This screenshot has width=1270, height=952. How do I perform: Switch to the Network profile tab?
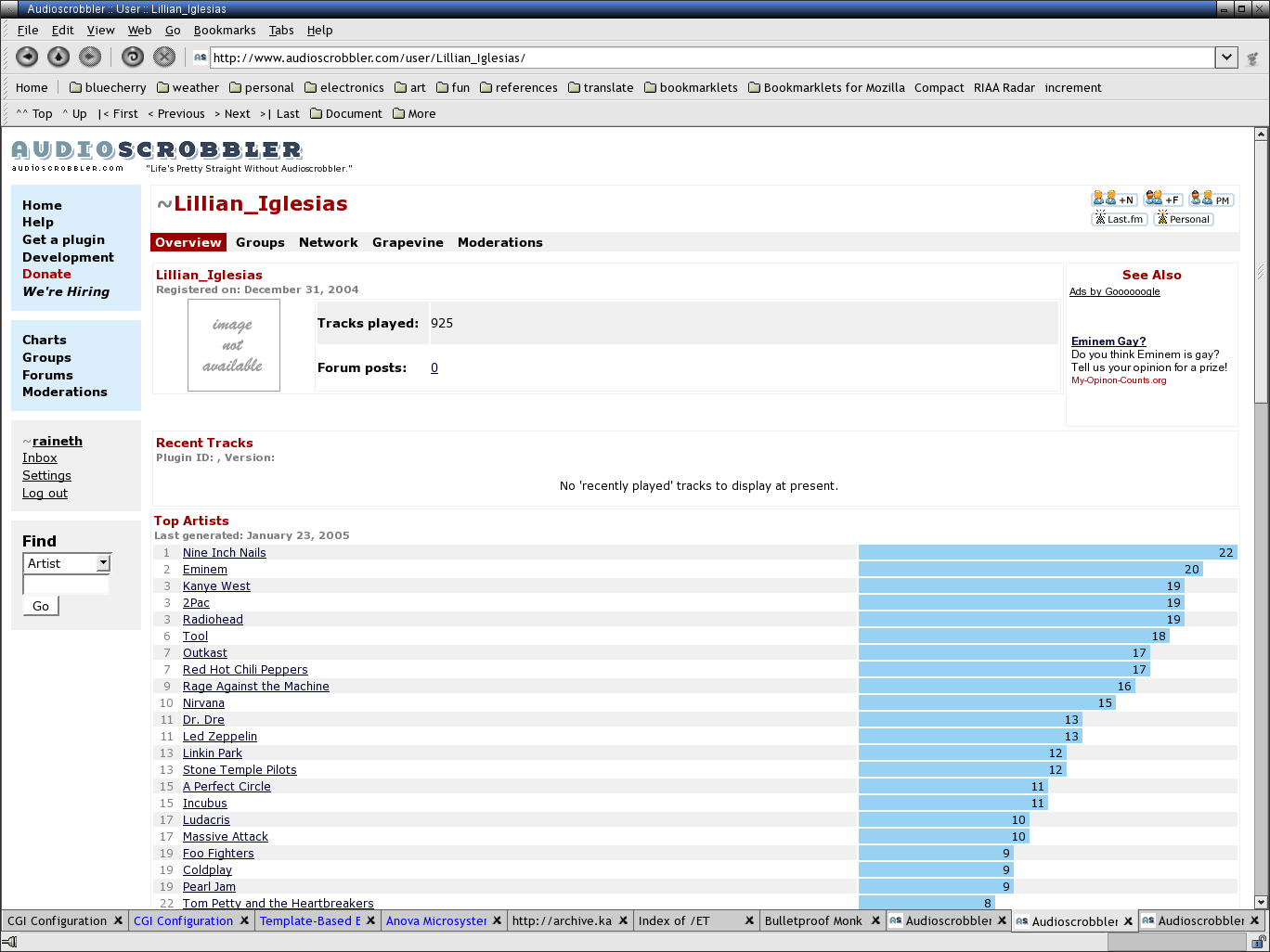[x=328, y=242]
